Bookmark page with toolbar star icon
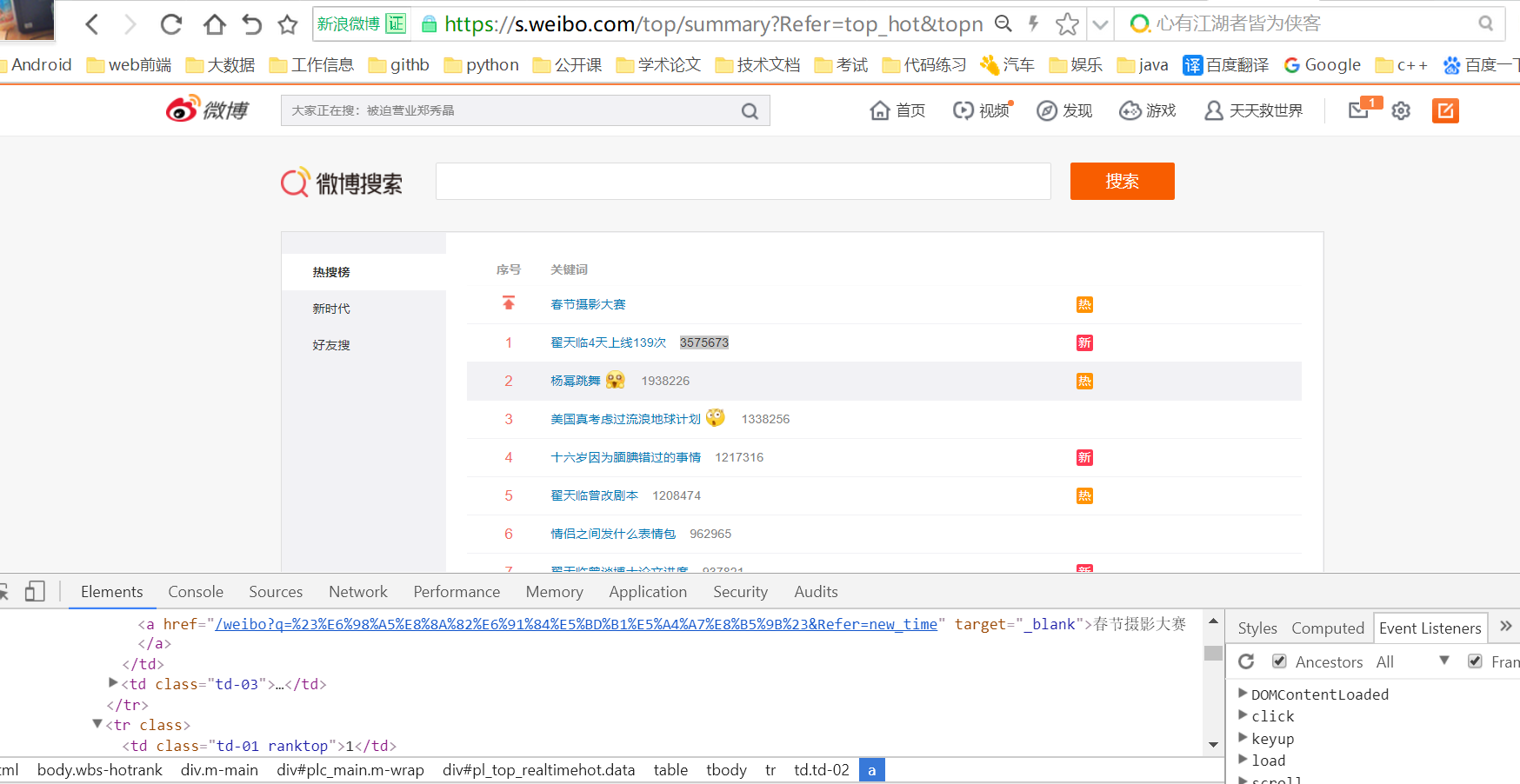This screenshot has width=1520, height=784. click(288, 24)
